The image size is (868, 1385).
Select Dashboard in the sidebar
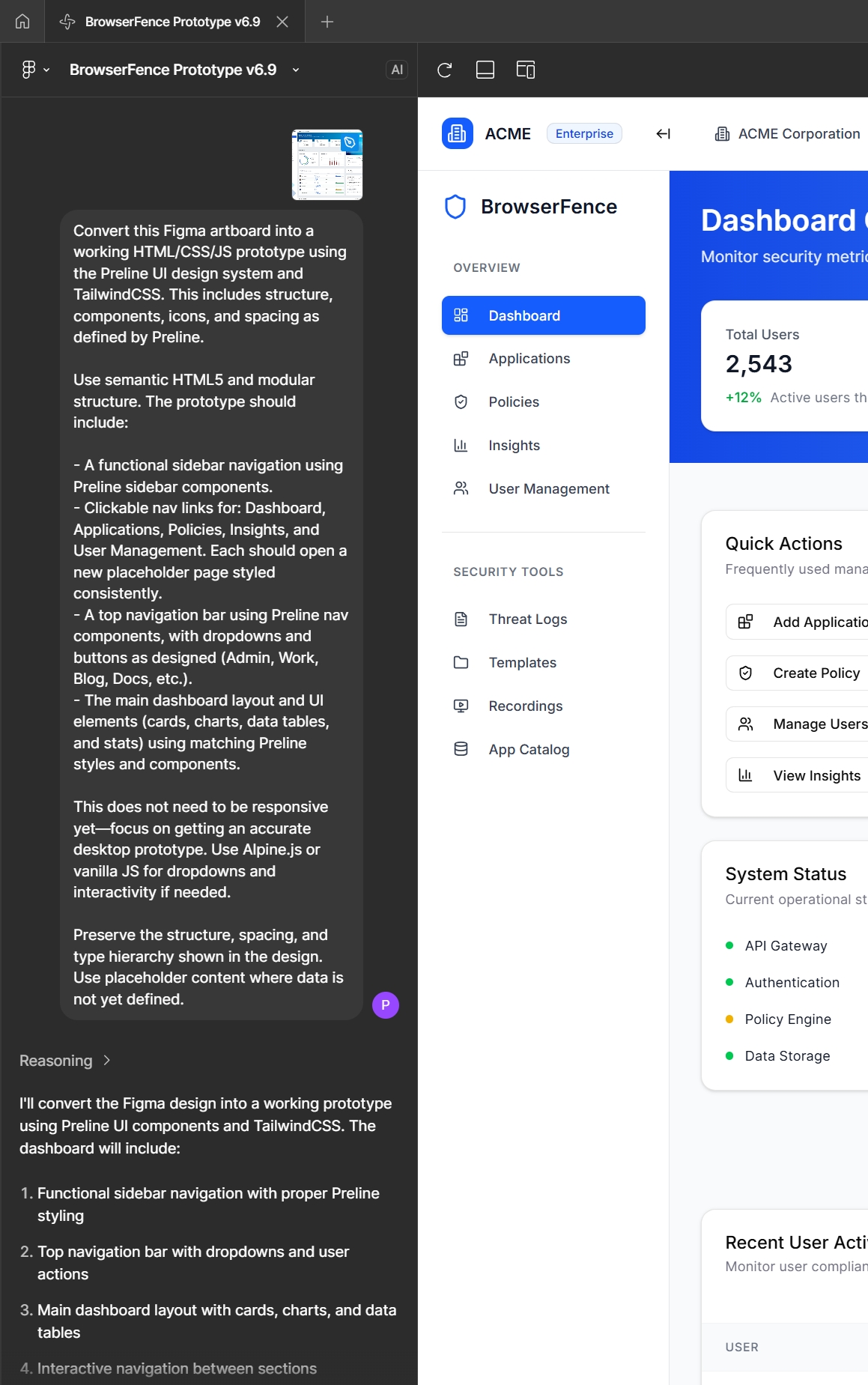[543, 315]
